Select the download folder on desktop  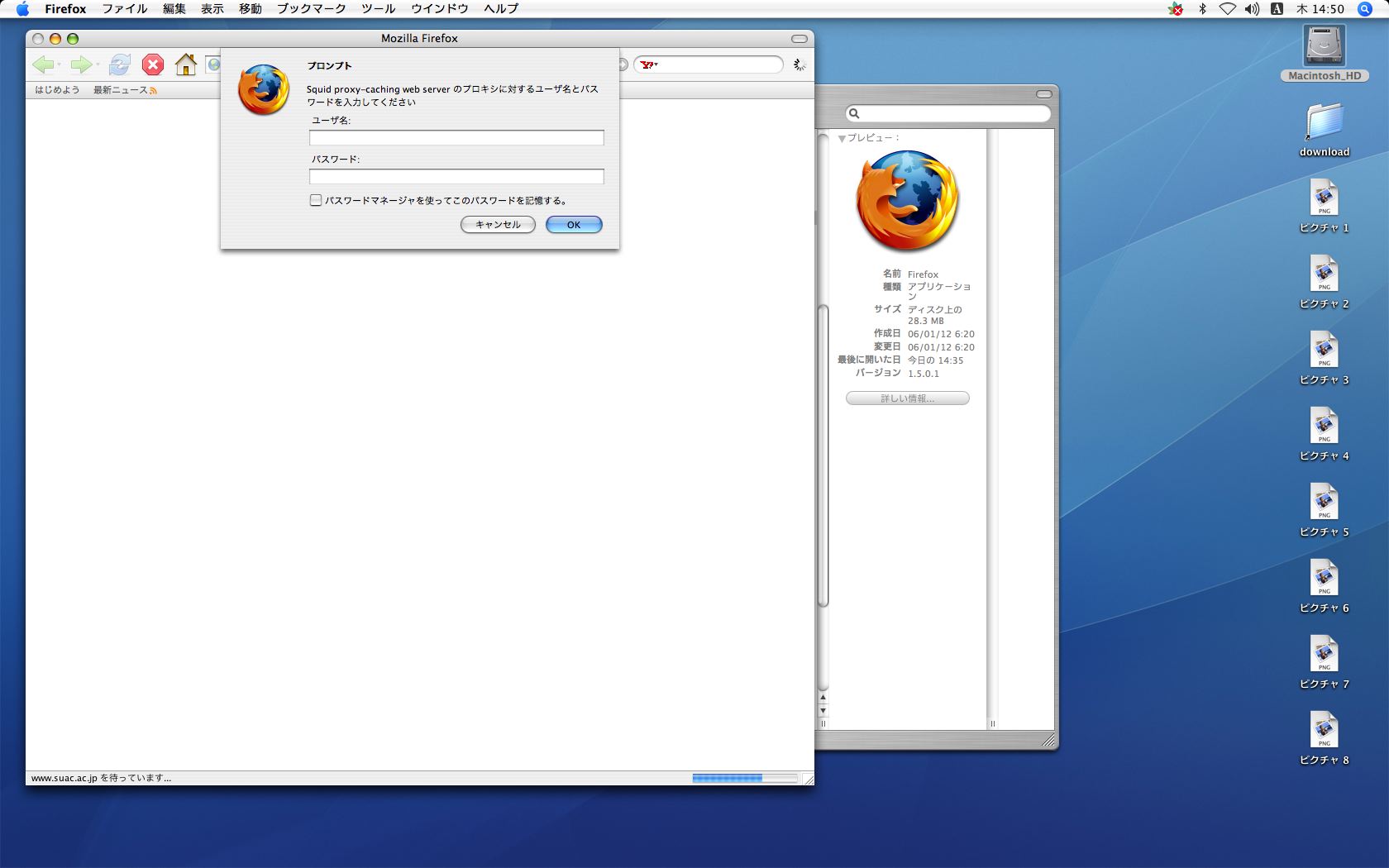(1325, 122)
